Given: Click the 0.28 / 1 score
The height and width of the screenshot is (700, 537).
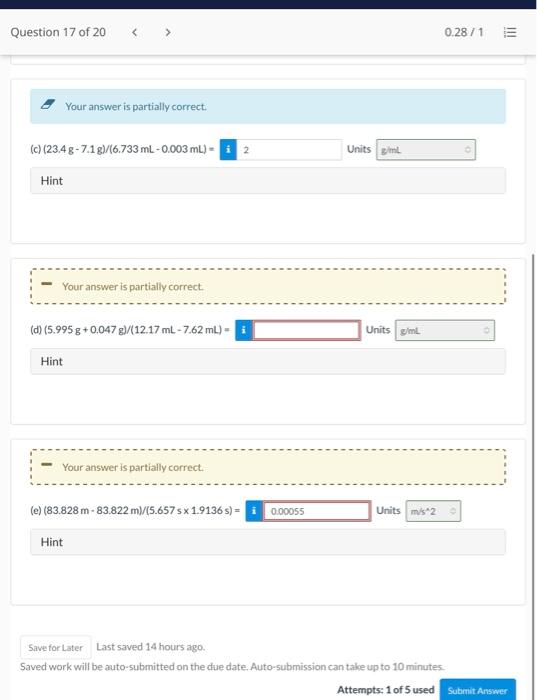Looking at the screenshot, I should tap(464, 32).
